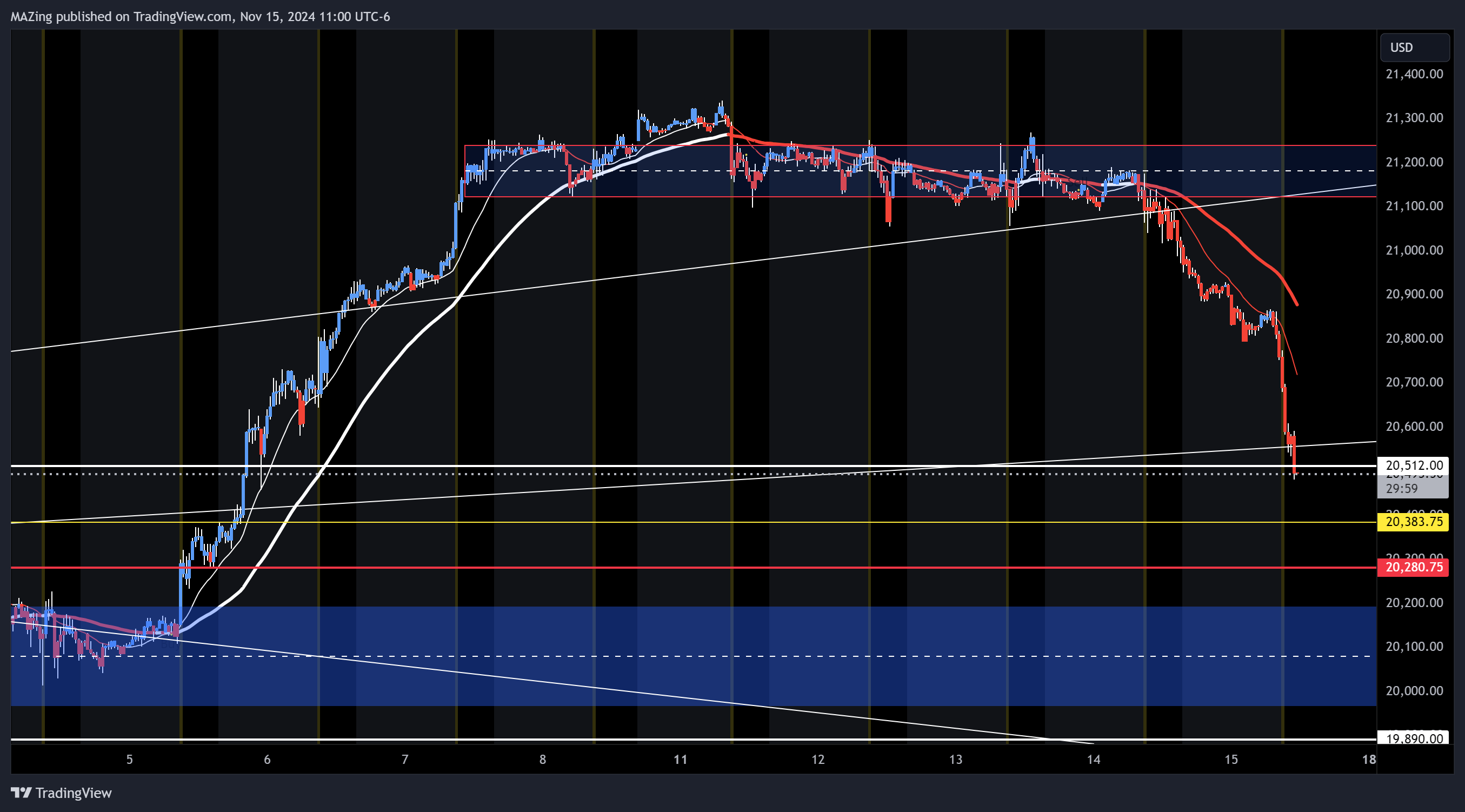
Task: Click date label 6 on time axis
Action: (267, 760)
